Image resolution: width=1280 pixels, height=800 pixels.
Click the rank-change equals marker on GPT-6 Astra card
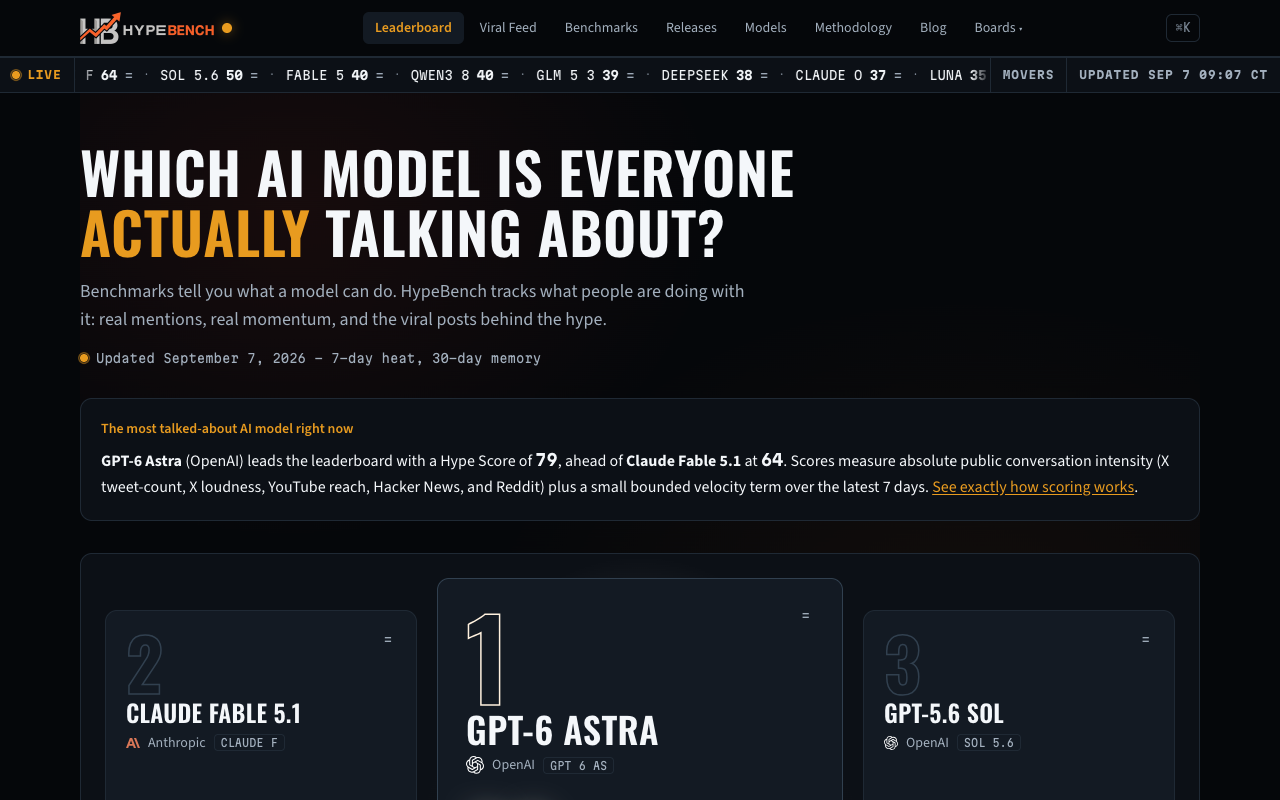pyautogui.click(x=805, y=615)
